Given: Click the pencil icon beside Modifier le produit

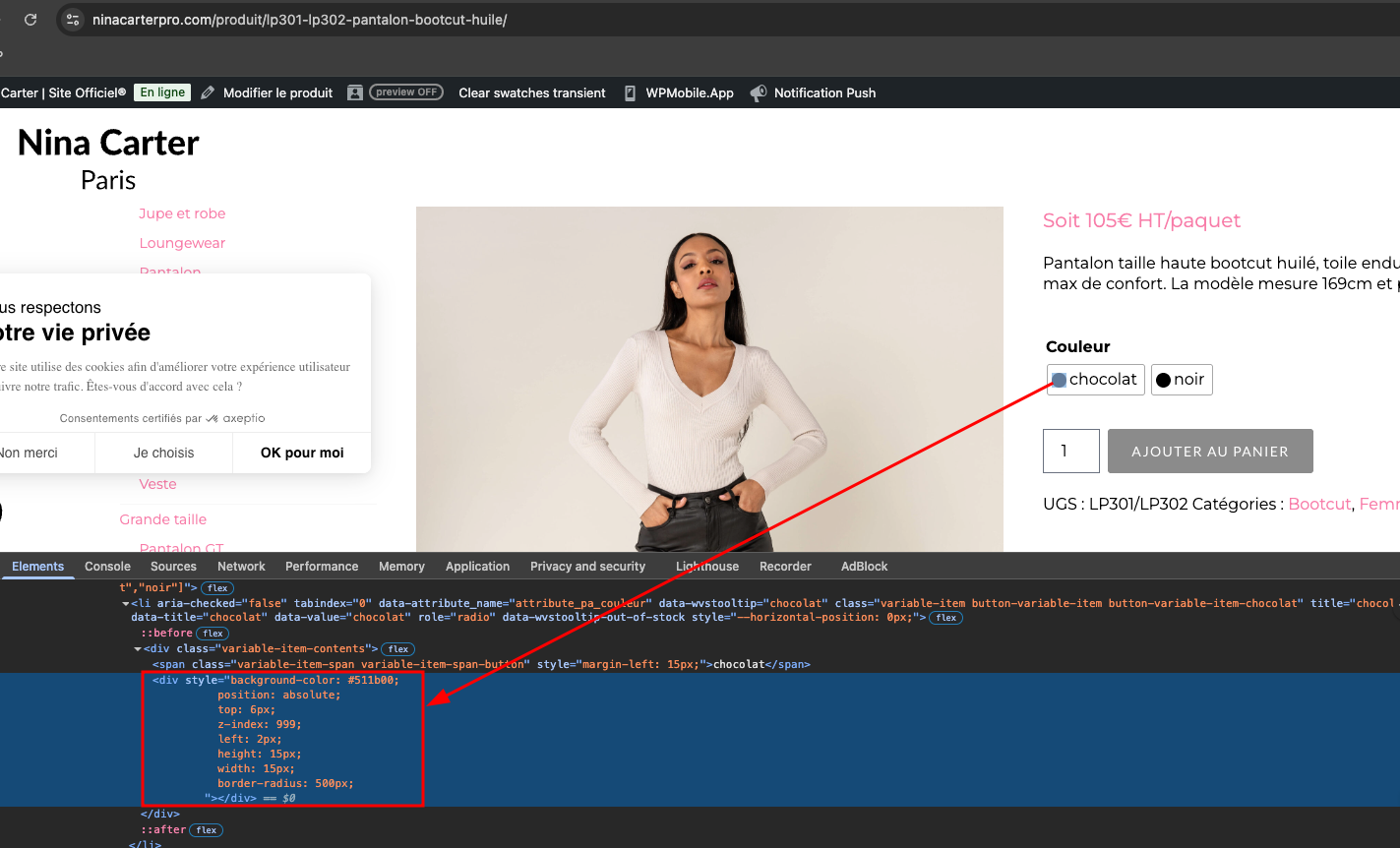Looking at the screenshot, I should click(x=208, y=92).
